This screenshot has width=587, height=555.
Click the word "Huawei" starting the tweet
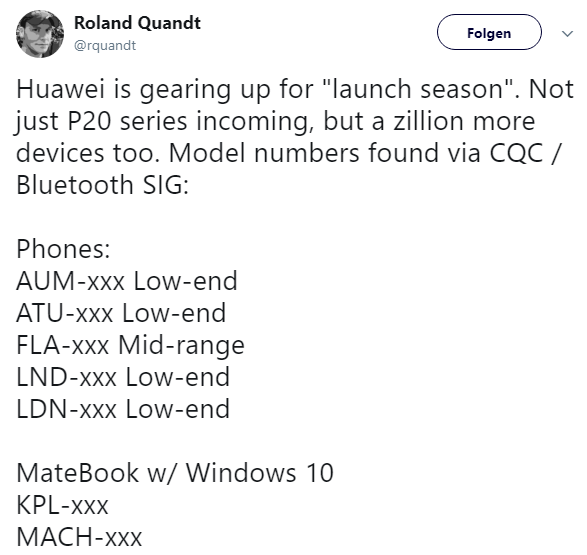pyautogui.click(x=60, y=89)
